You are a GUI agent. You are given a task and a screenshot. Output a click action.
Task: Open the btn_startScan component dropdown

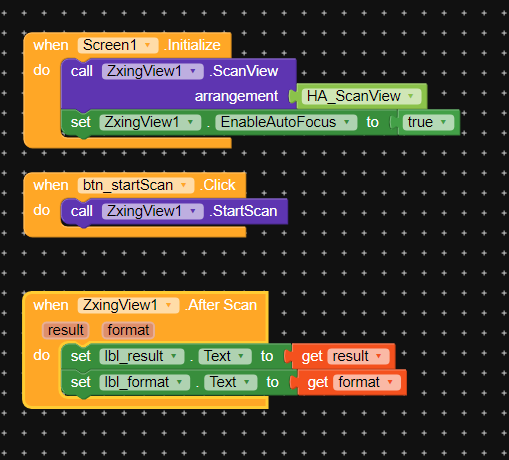[x=136, y=185]
